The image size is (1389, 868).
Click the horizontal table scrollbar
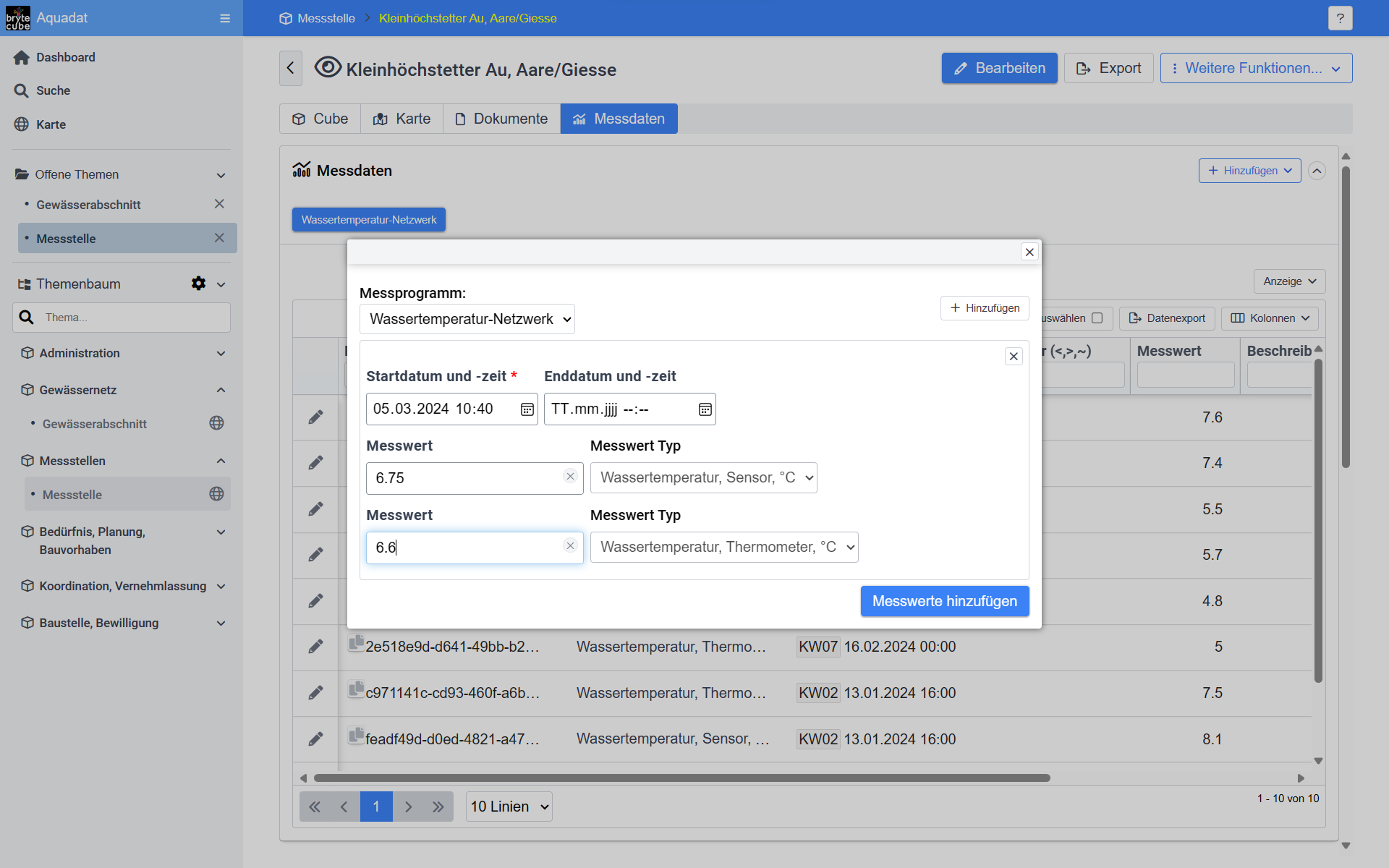click(681, 778)
